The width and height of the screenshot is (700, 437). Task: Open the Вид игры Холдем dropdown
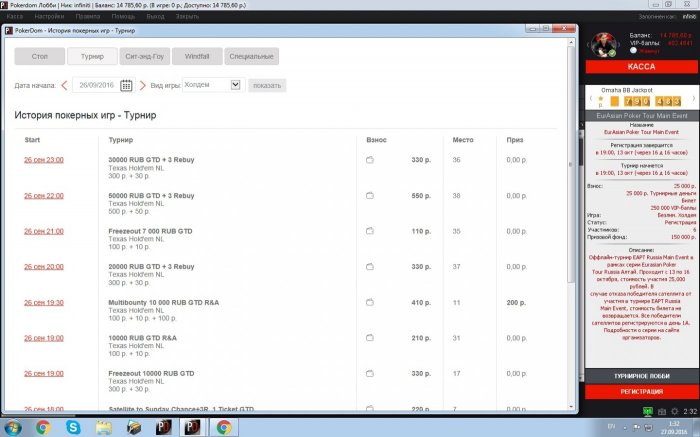coord(213,85)
